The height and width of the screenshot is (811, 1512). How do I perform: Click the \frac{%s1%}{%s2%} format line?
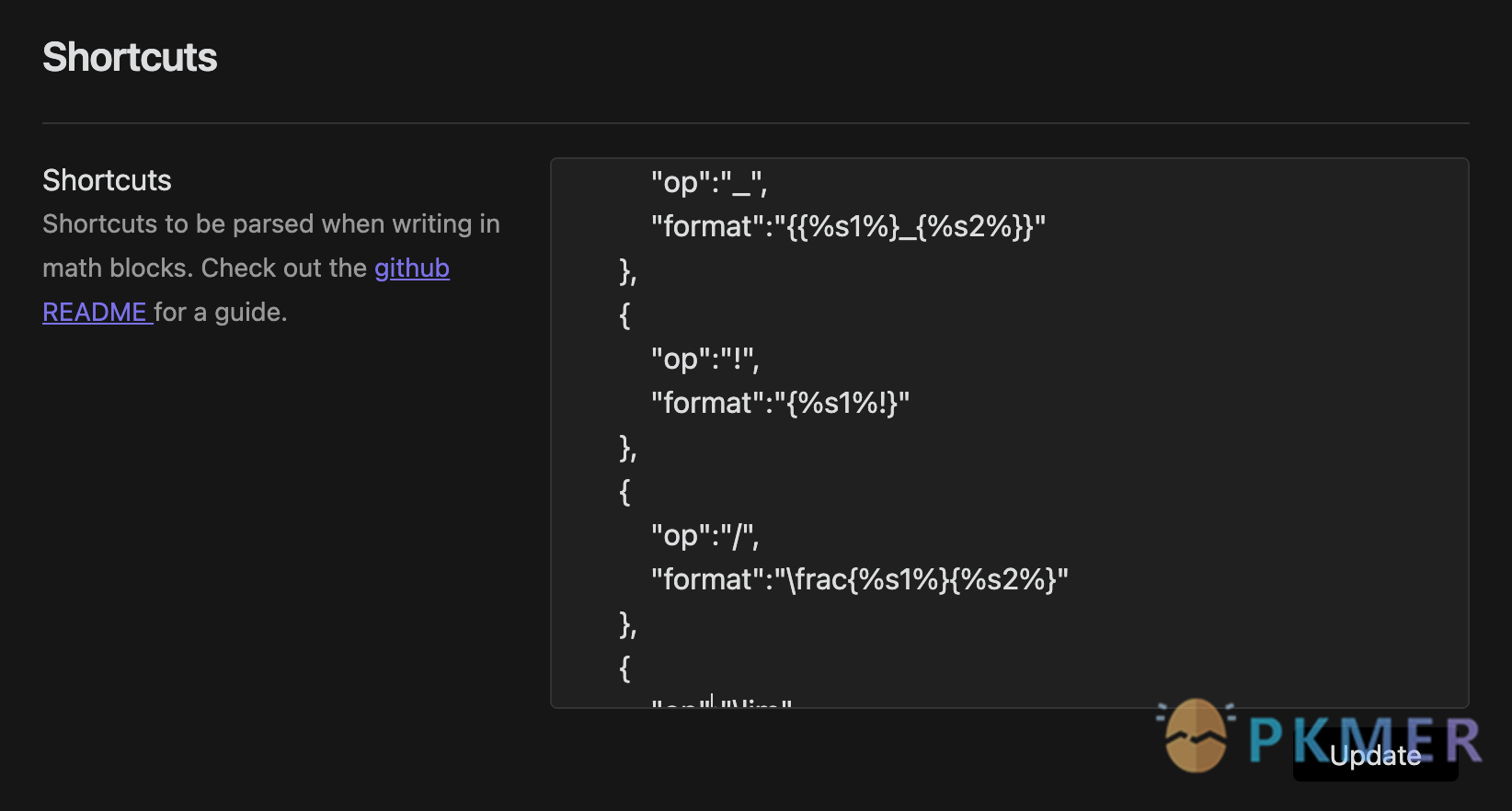[859, 579]
